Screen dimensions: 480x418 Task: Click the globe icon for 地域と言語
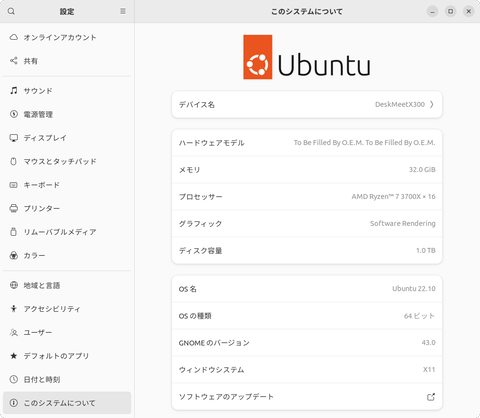coord(13,285)
